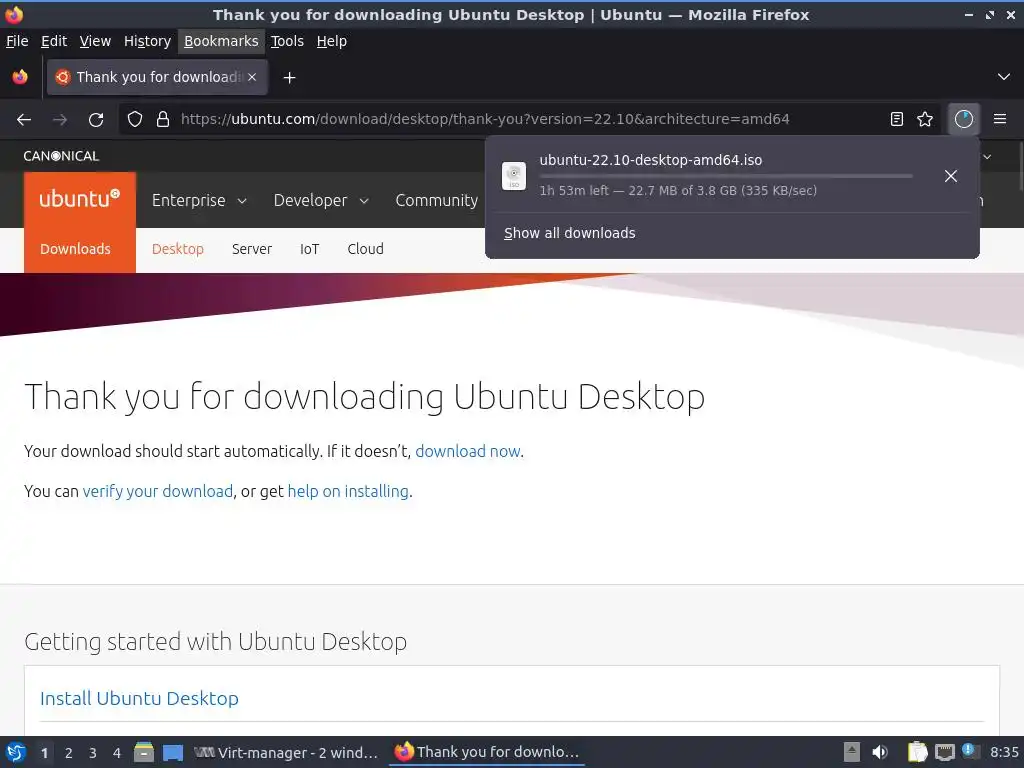
Task: Open a new tab
Action: click(289, 78)
